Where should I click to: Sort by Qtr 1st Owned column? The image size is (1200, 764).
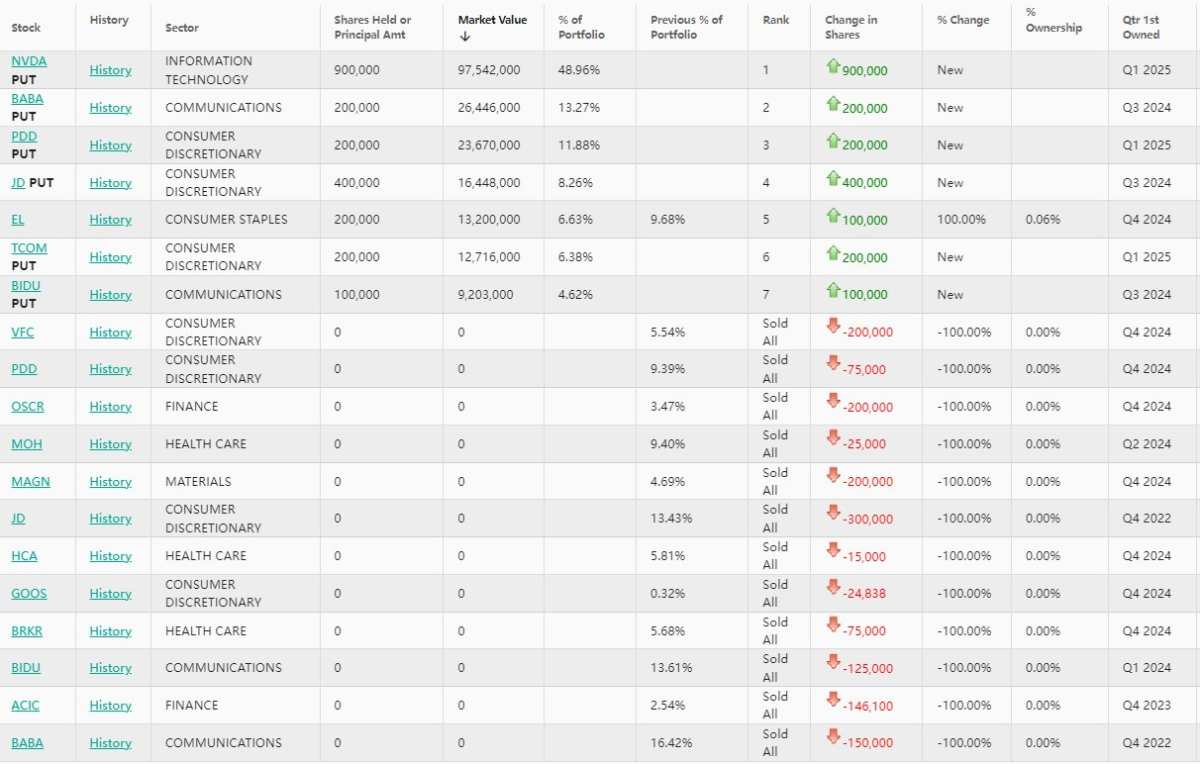(x=1141, y=27)
